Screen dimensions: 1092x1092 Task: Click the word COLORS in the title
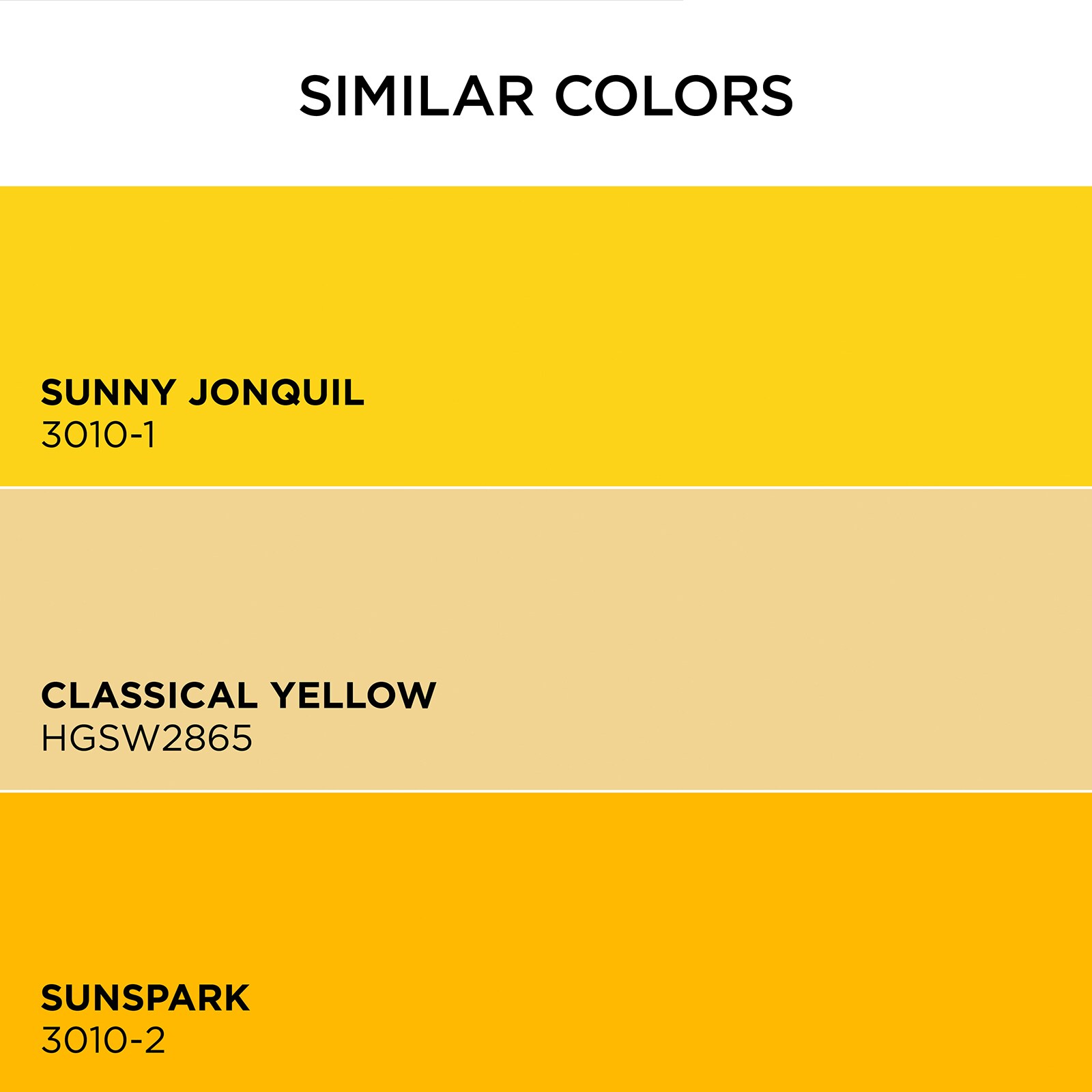point(674,96)
